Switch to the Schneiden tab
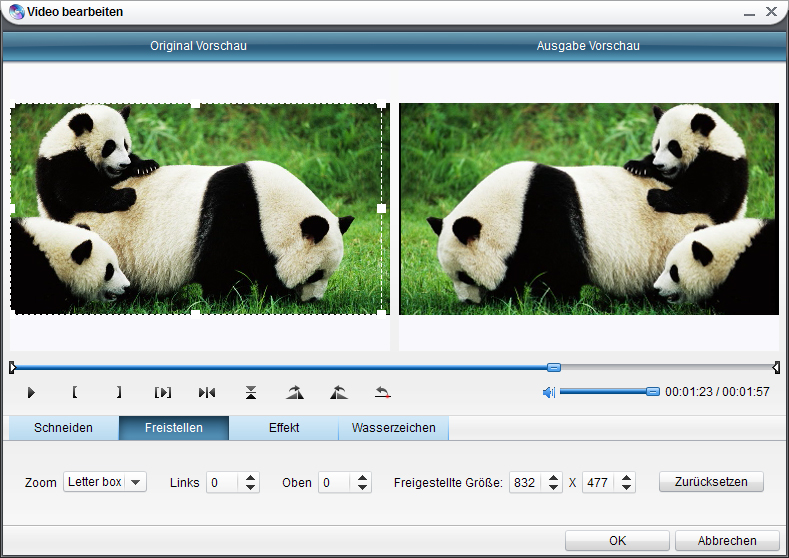Viewport: 789px width, 558px height. pos(63,428)
